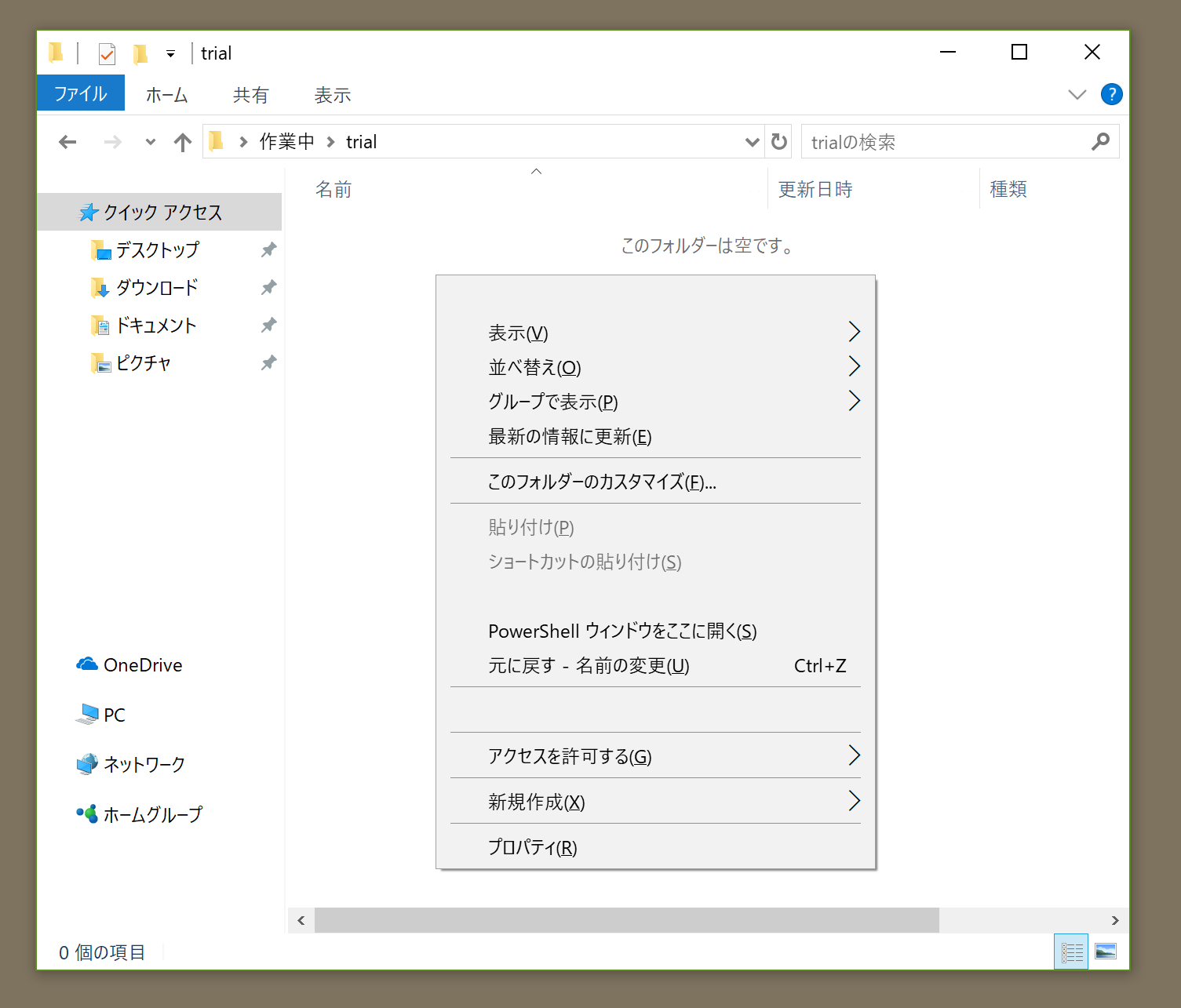Click pin icon beside ダウンロード
Screen dimensions: 1181x1008
click(268, 287)
